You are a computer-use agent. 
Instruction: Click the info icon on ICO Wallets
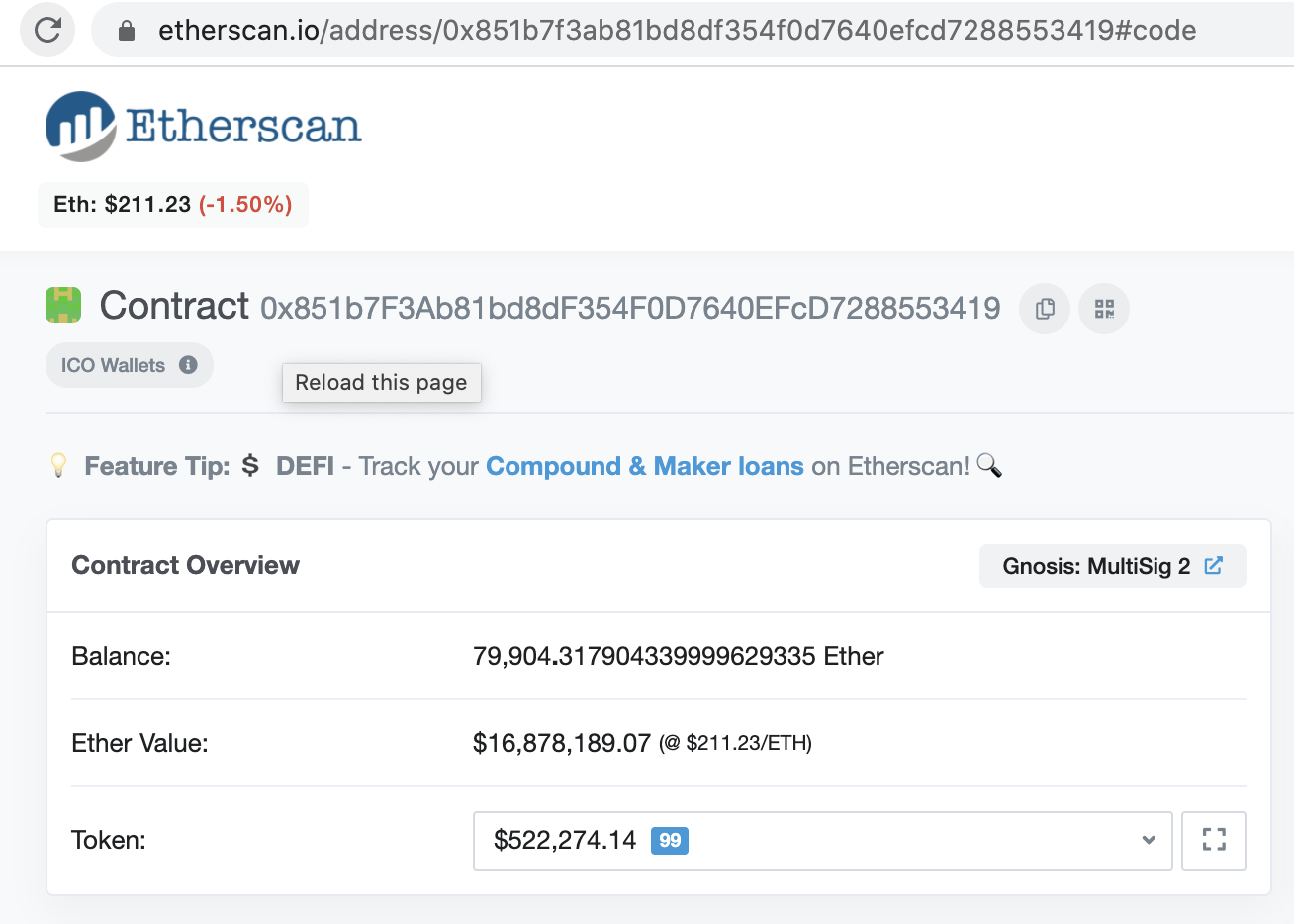(188, 365)
